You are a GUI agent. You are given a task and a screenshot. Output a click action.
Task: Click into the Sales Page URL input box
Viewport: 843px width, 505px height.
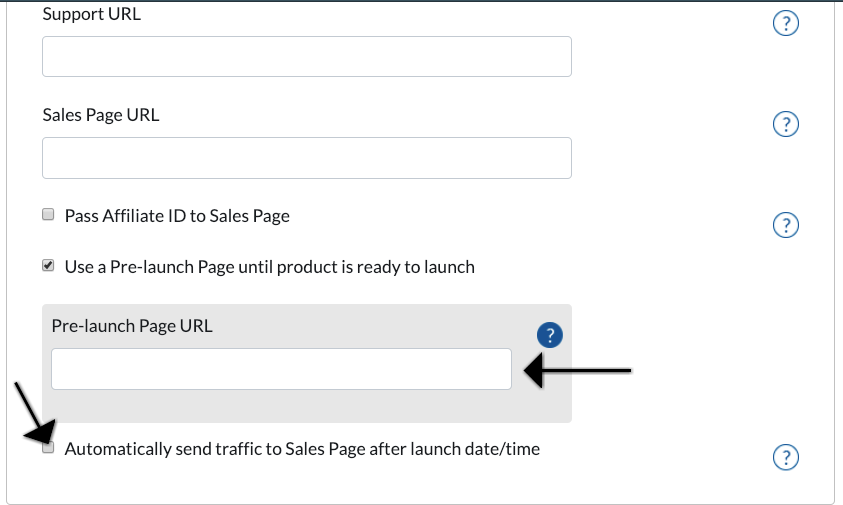pyautogui.click(x=307, y=158)
